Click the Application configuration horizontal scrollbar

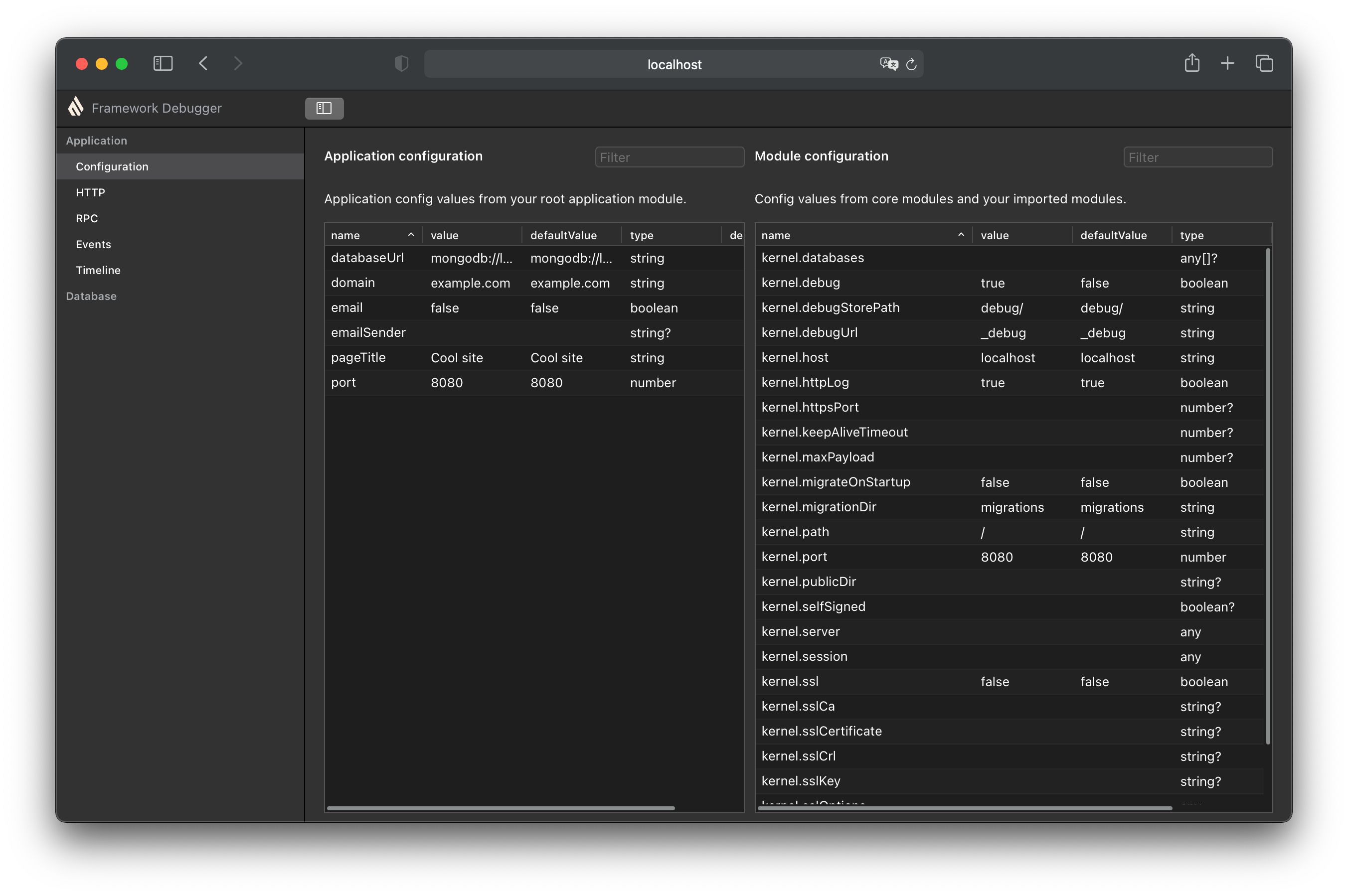point(500,808)
